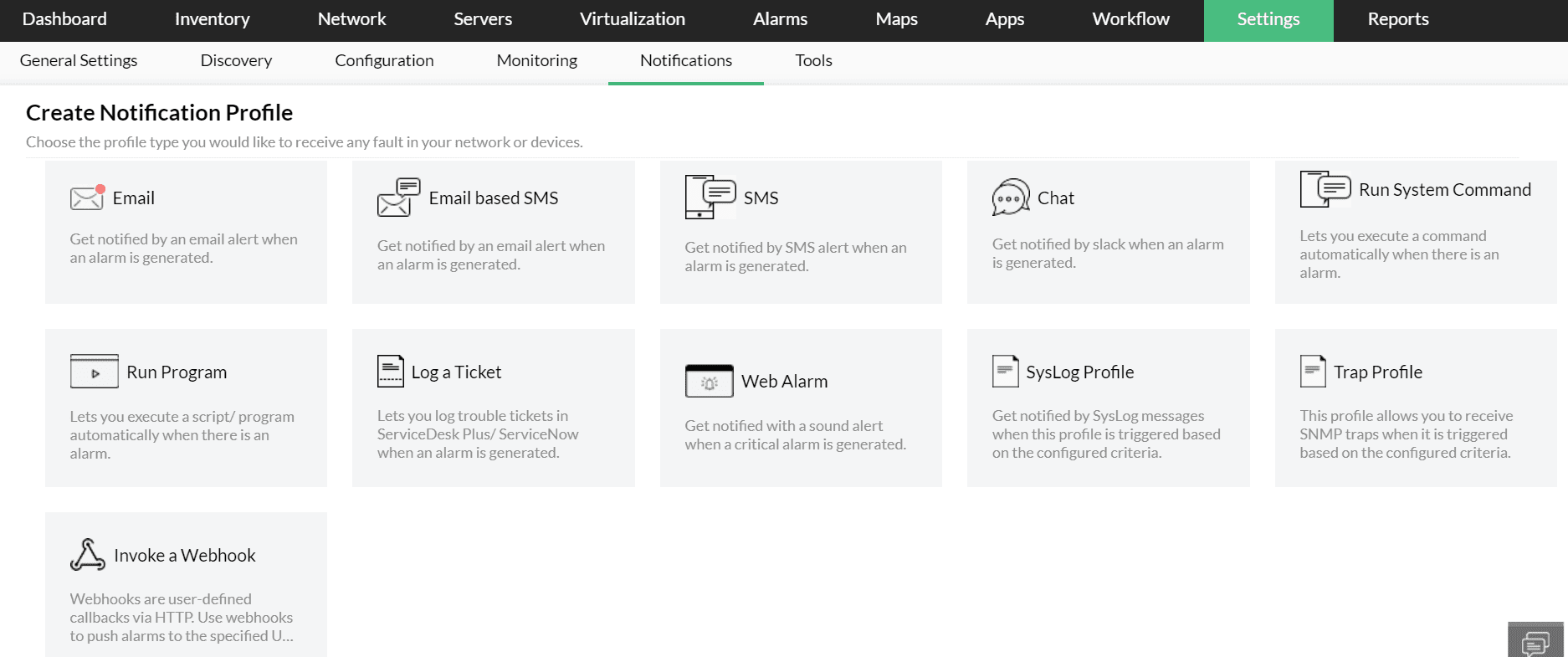Select the Trap Profile page icon

(1312, 372)
